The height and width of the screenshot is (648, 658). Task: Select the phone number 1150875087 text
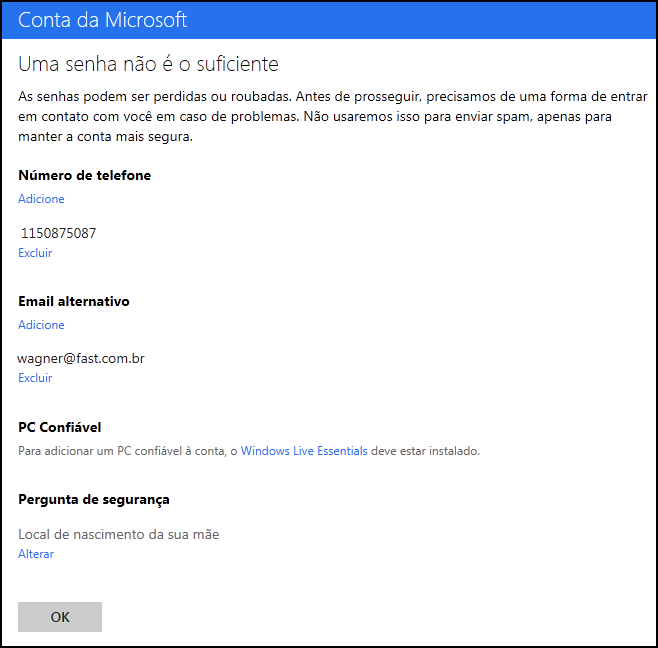pyautogui.click(x=59, y=233)
